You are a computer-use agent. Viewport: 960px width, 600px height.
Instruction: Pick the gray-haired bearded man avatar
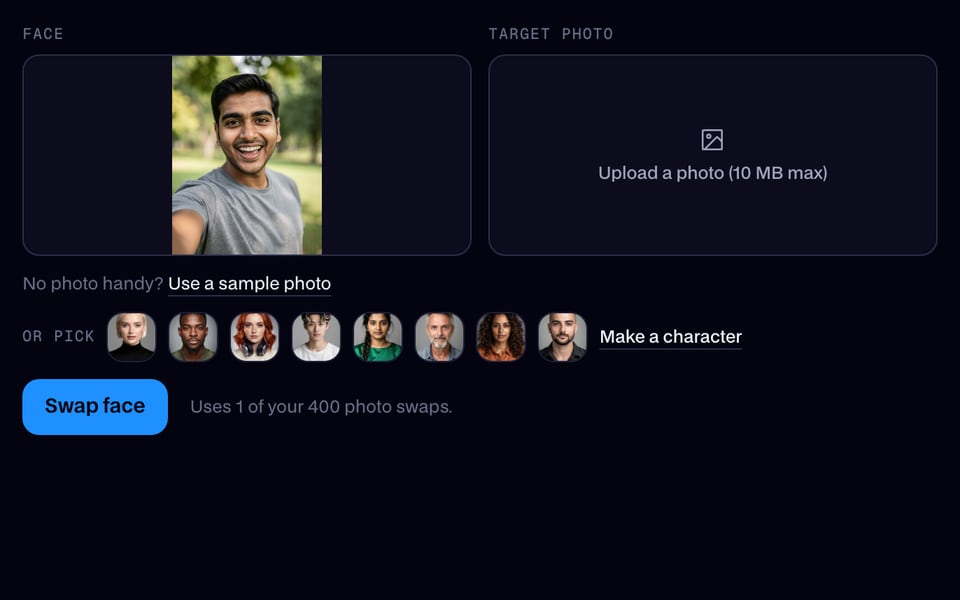pyautogui.click(x=439, y=337)
